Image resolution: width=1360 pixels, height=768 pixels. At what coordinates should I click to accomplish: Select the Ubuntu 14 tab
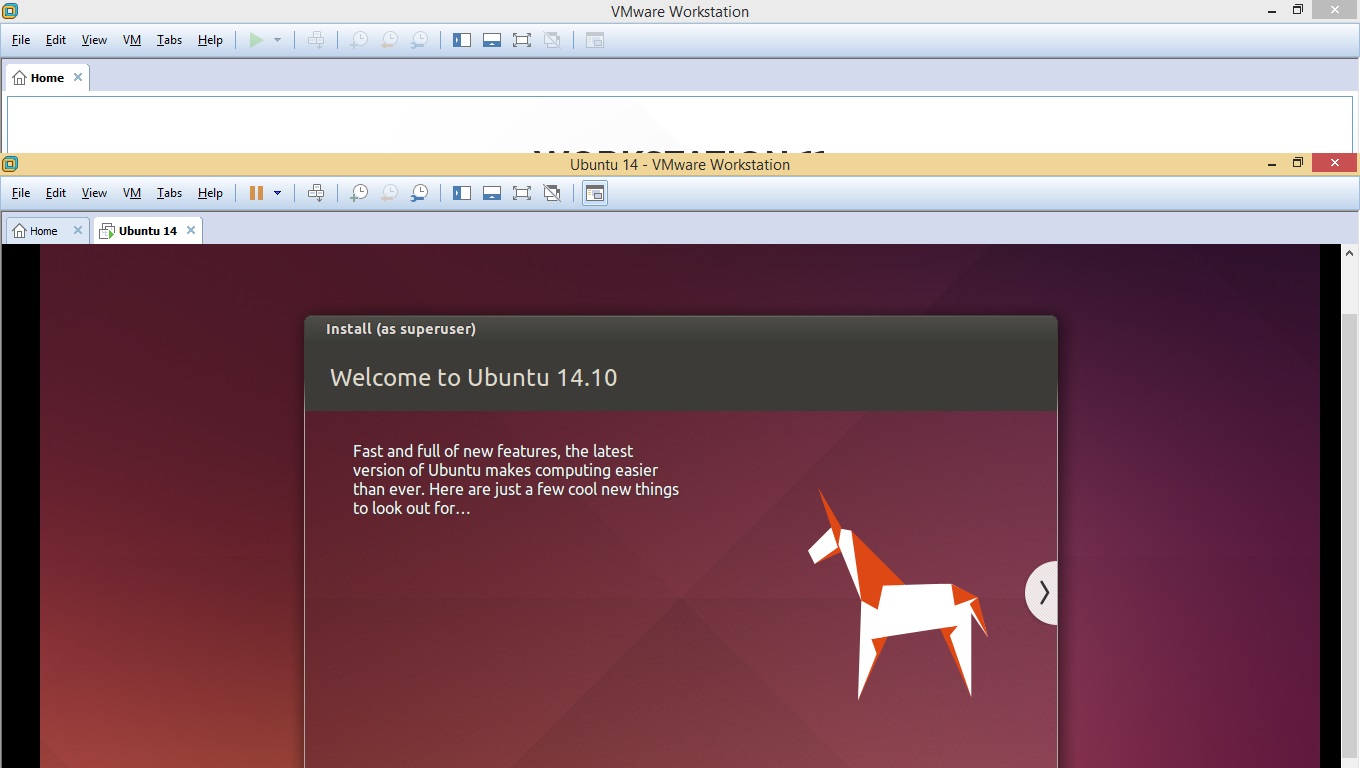coord(145,230)
